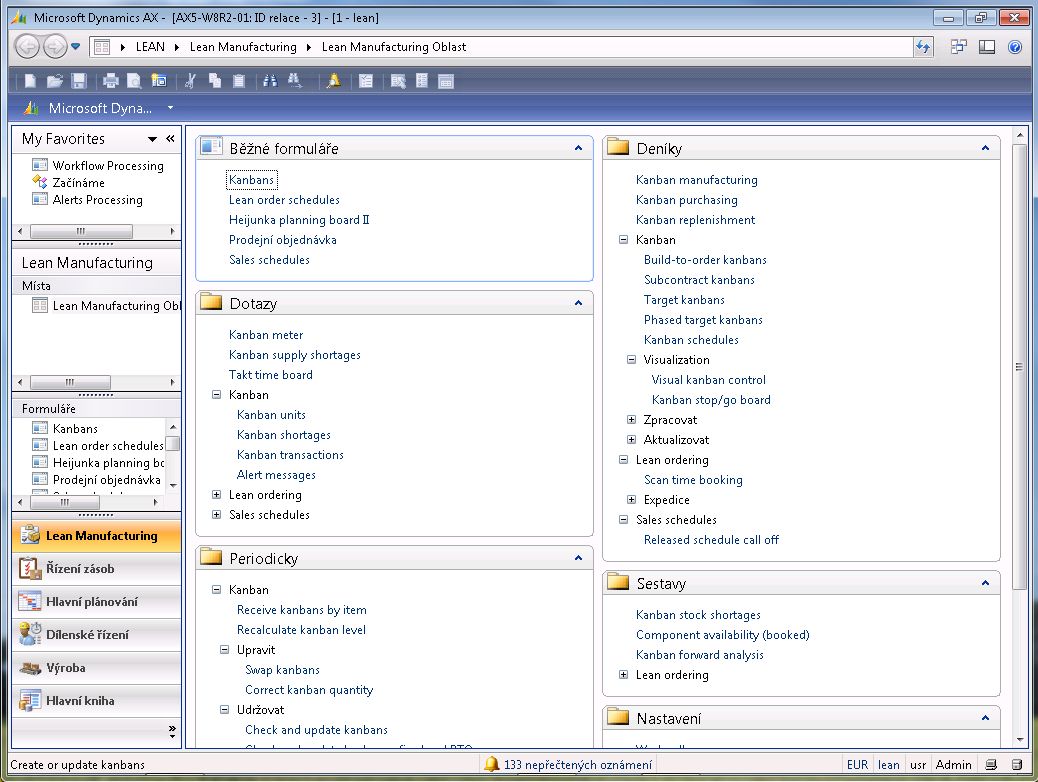The height and width of the screenshot is (782, 1038).
Task: Click the alert bell toolbar icon
Action: click(334, 81)
